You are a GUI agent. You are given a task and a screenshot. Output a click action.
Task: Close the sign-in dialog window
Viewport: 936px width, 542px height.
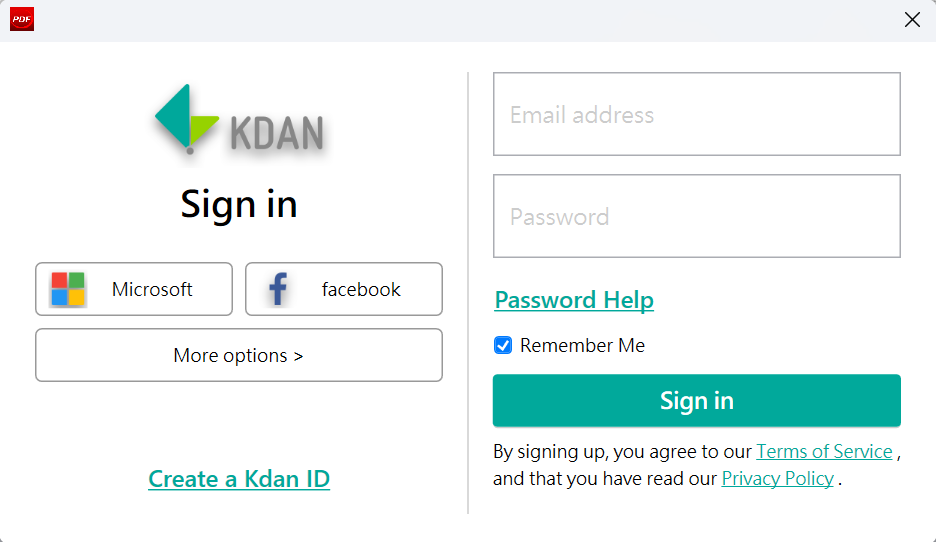[912, 20]
